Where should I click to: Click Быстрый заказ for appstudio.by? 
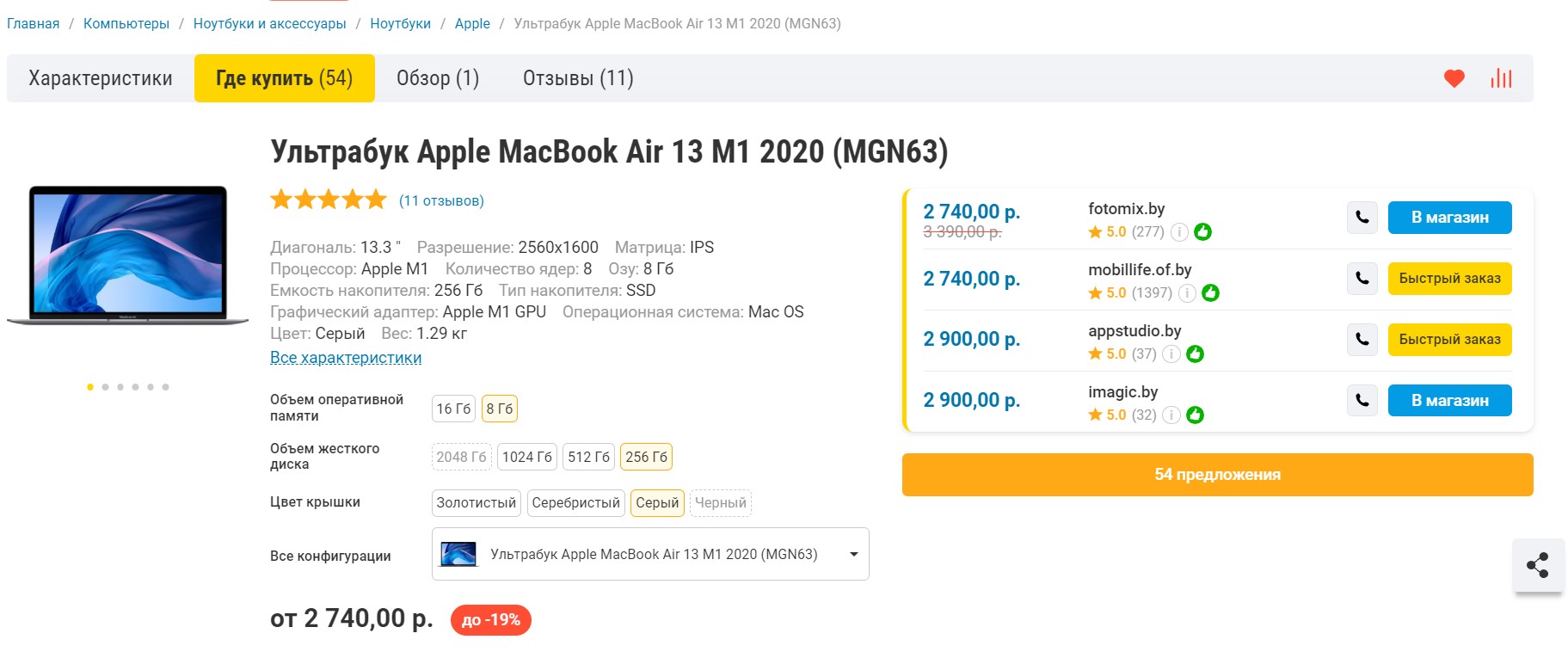tap(1450, 340)
